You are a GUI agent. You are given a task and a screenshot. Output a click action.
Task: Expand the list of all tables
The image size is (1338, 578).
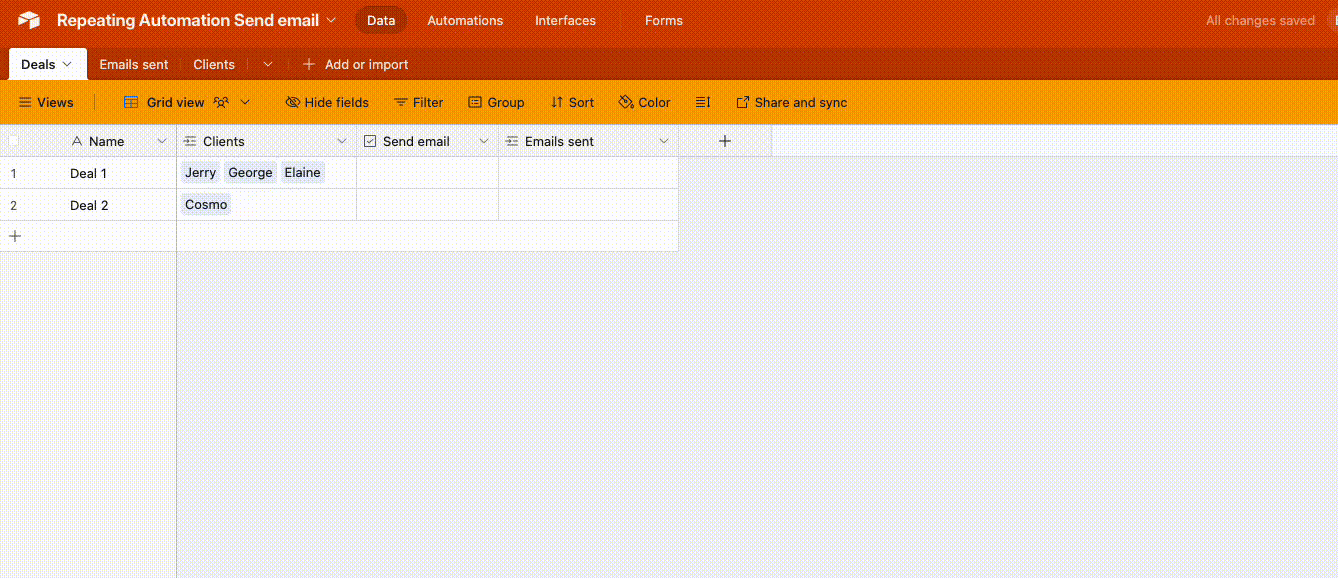point(268,64)
